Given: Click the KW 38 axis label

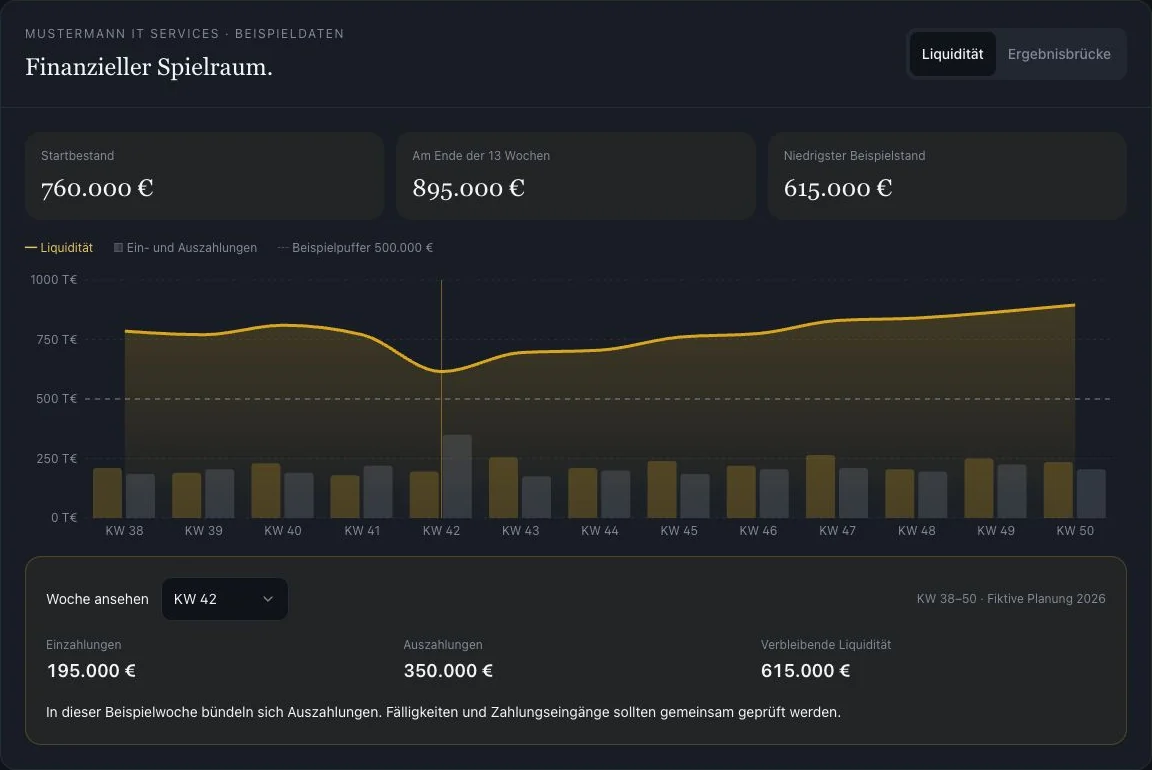Looking at the screenshot, I should pos(124,530).
